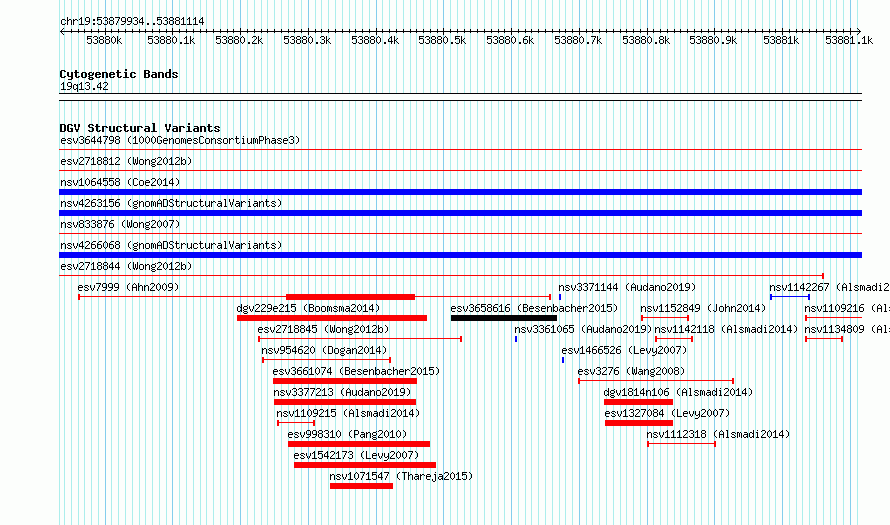
Task: Select the esv2718844 (Wong2012b) label
Action: (126, 266)
